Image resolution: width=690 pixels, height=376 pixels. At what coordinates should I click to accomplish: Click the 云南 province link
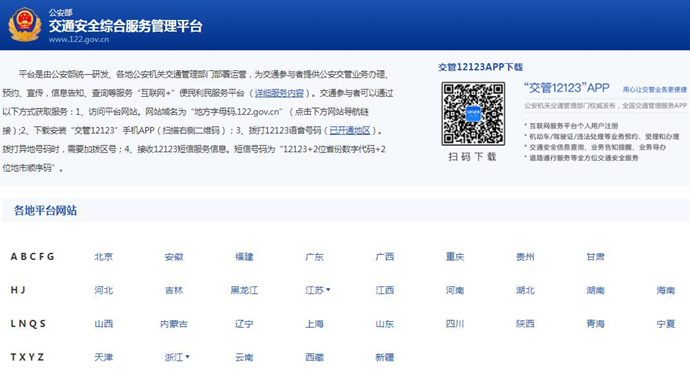[x=244, y=357]
